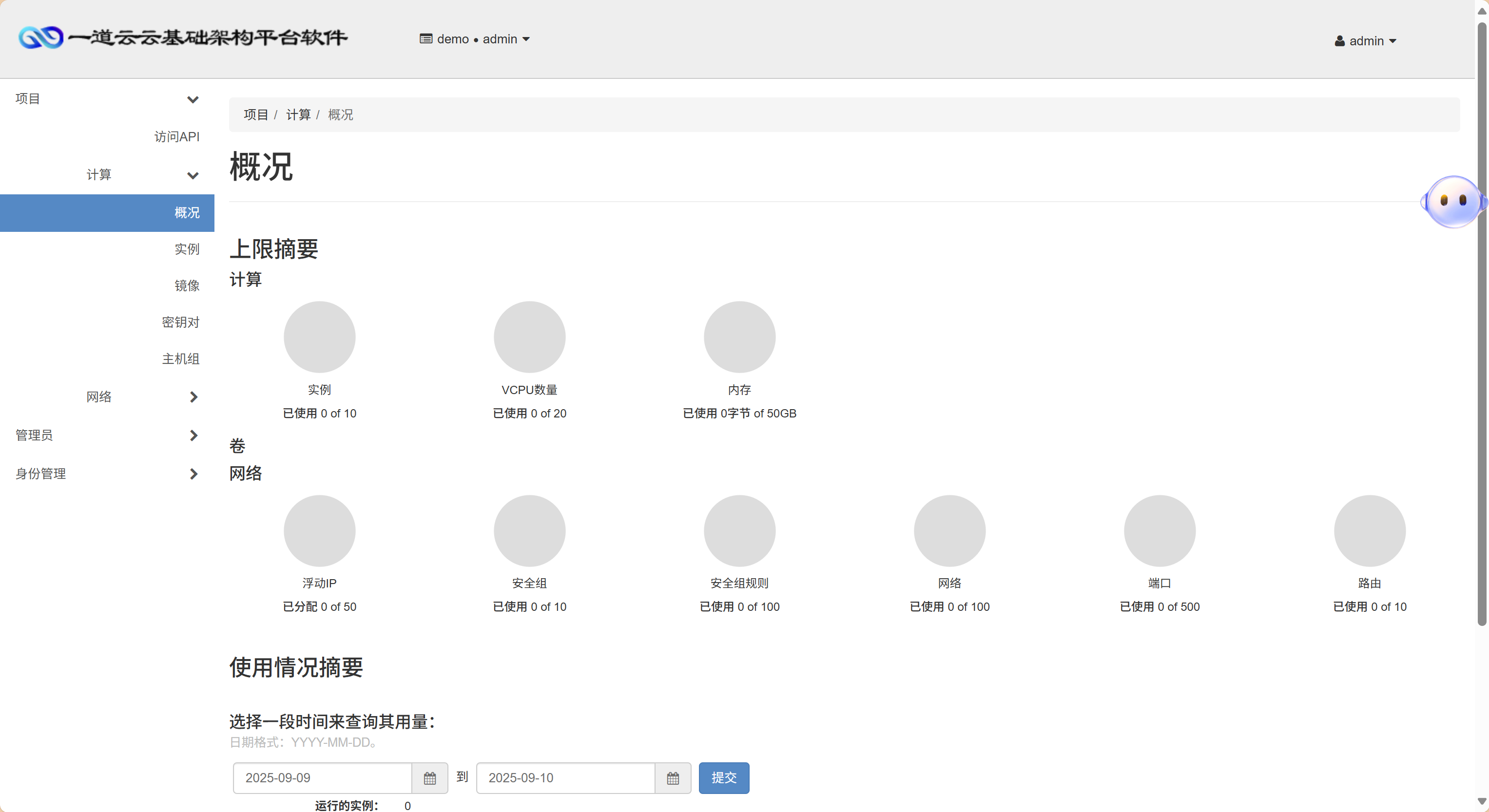Open the start date calendar picker
Screen dimensions: 1489x812
[430, 778]
